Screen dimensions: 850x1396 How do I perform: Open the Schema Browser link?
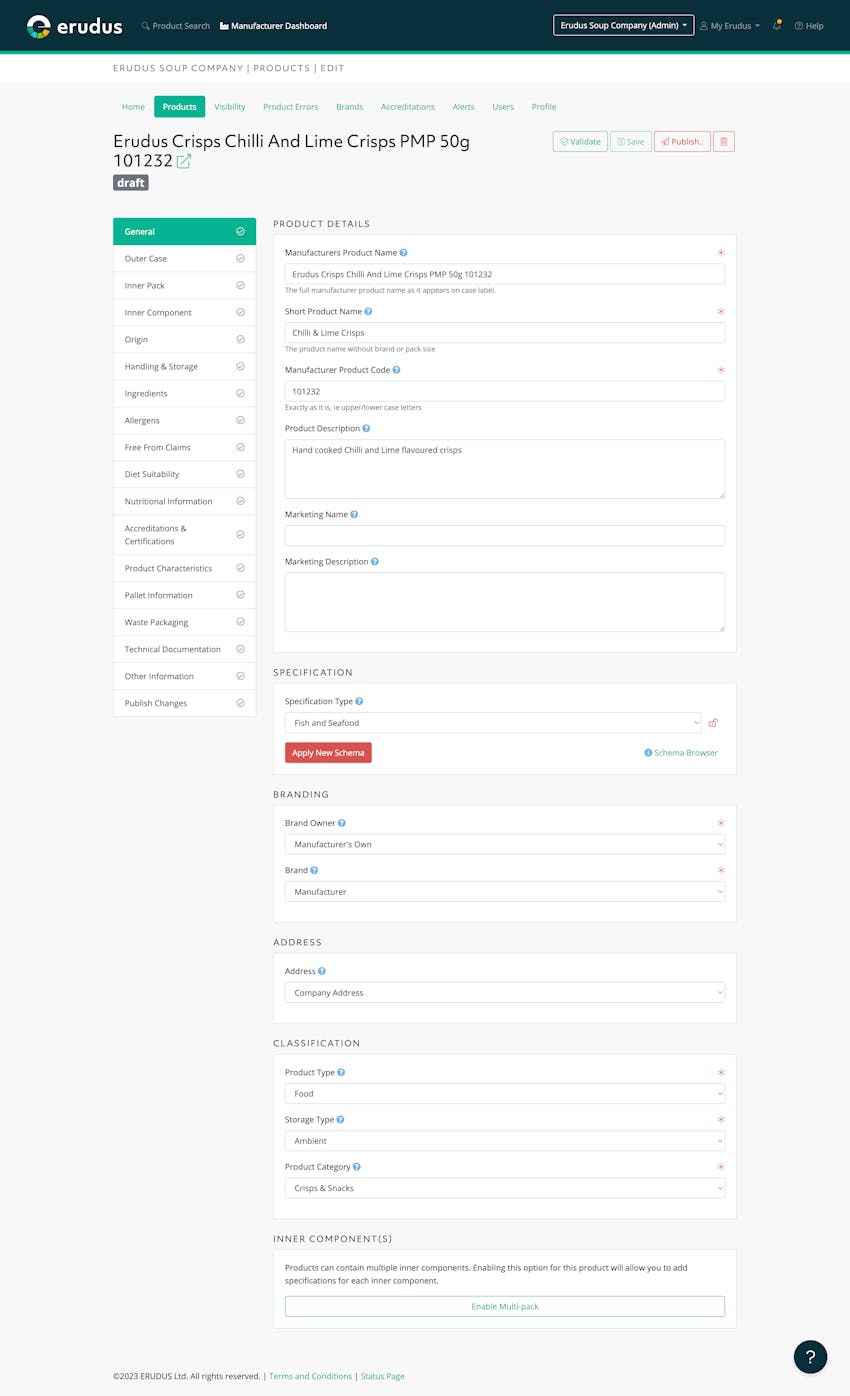(681, 753)
